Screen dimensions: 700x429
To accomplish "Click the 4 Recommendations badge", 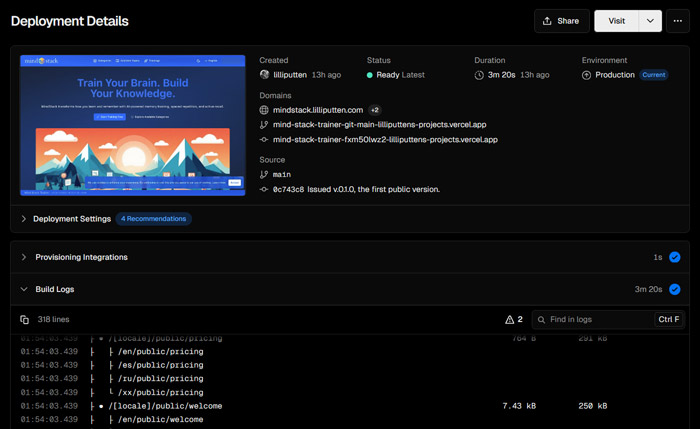I will pos(154,219).
